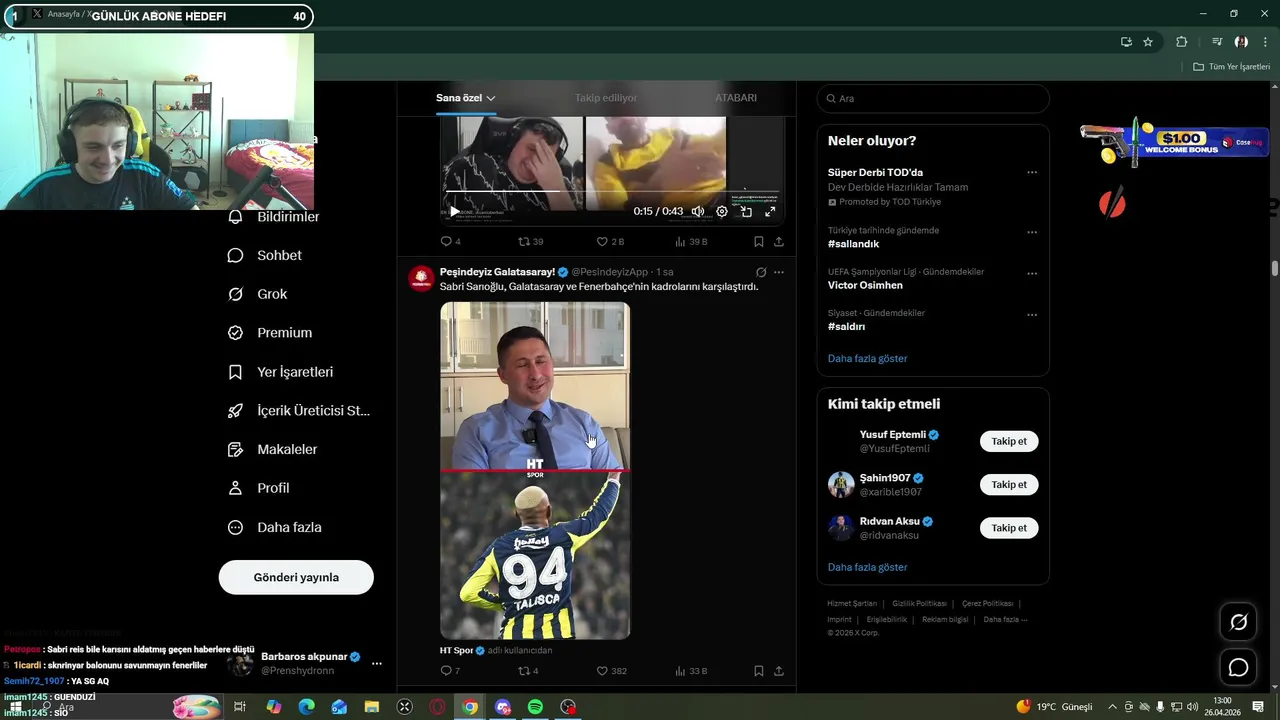Screen dimensions: 1280x720
Task: Toggle picture-in-picture on the video
Action: 746,211
